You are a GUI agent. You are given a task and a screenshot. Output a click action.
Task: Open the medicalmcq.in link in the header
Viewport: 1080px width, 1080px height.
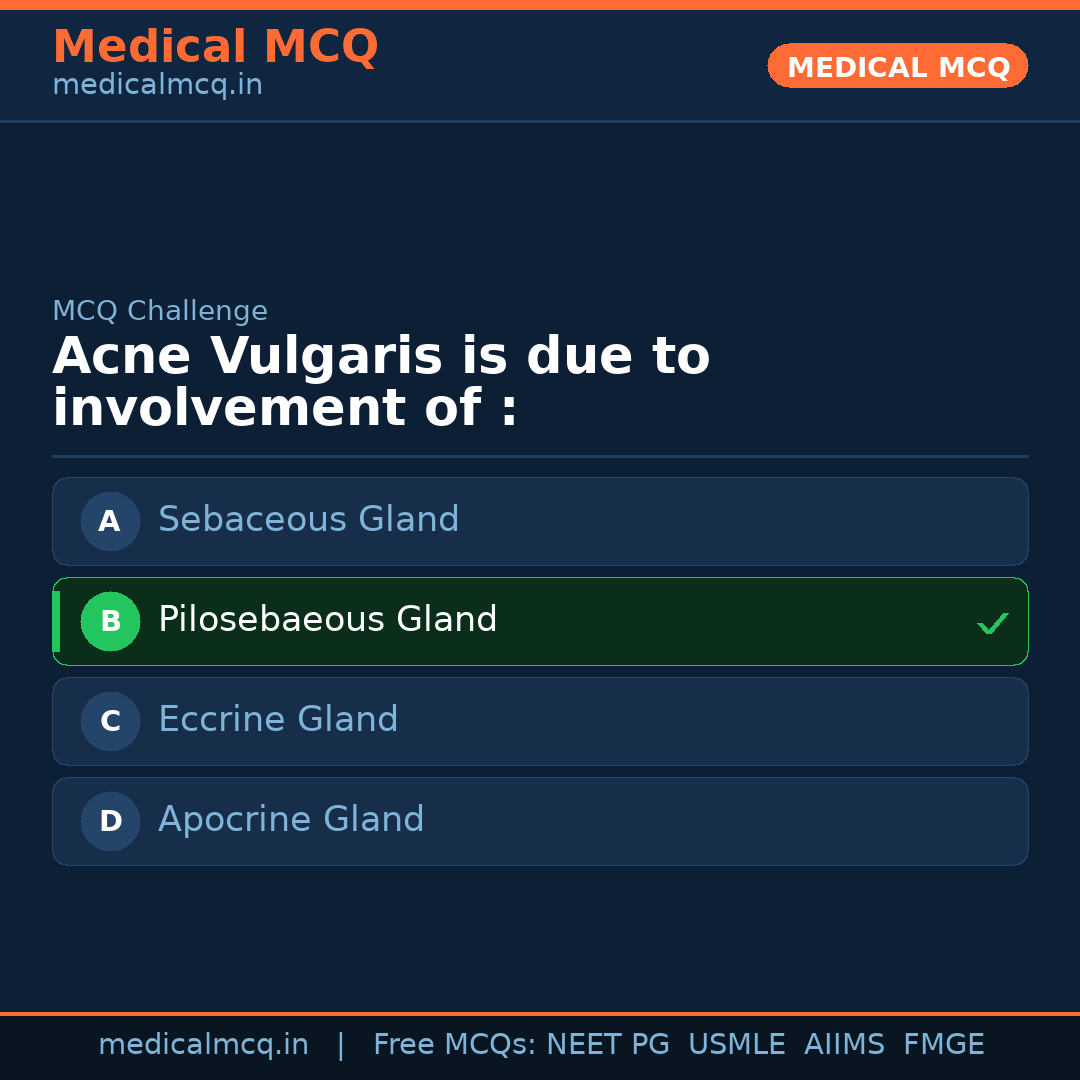[x=157, y=85]
